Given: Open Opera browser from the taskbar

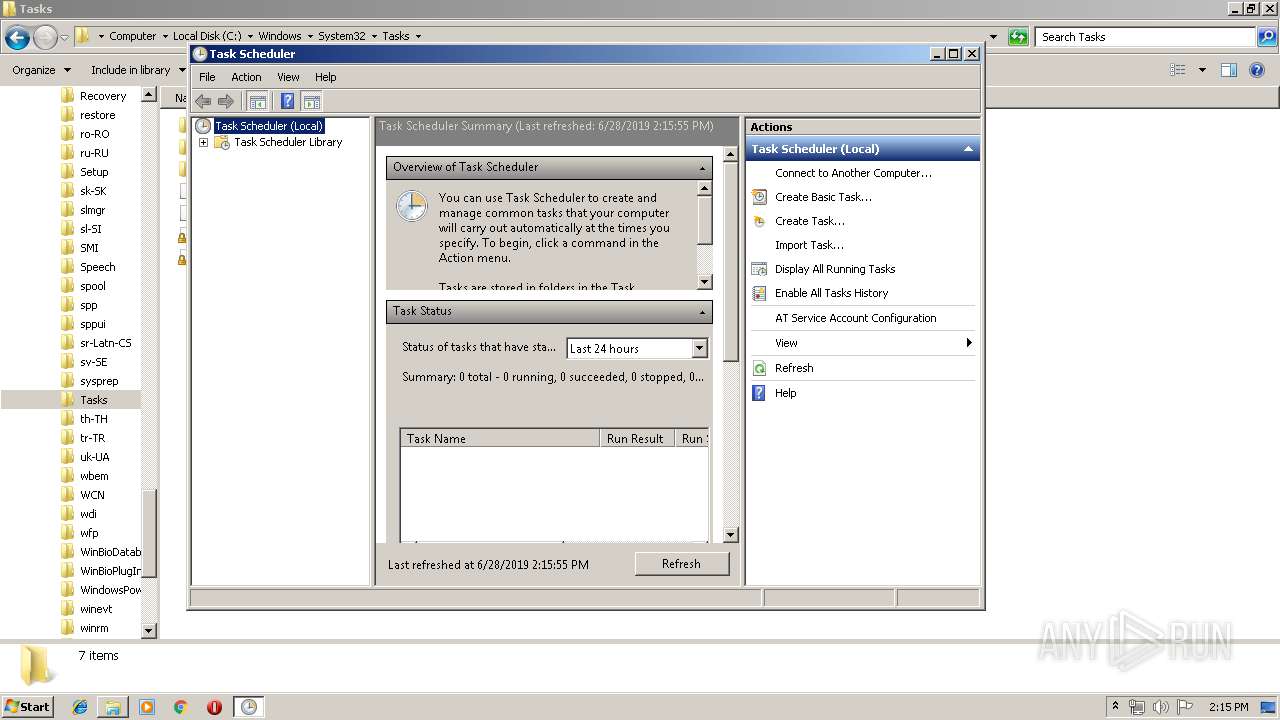Looking at the screenshot, I should 214,707.
